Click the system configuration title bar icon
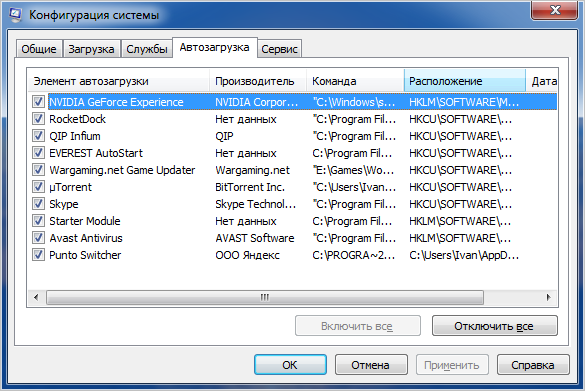 (15, 15)
